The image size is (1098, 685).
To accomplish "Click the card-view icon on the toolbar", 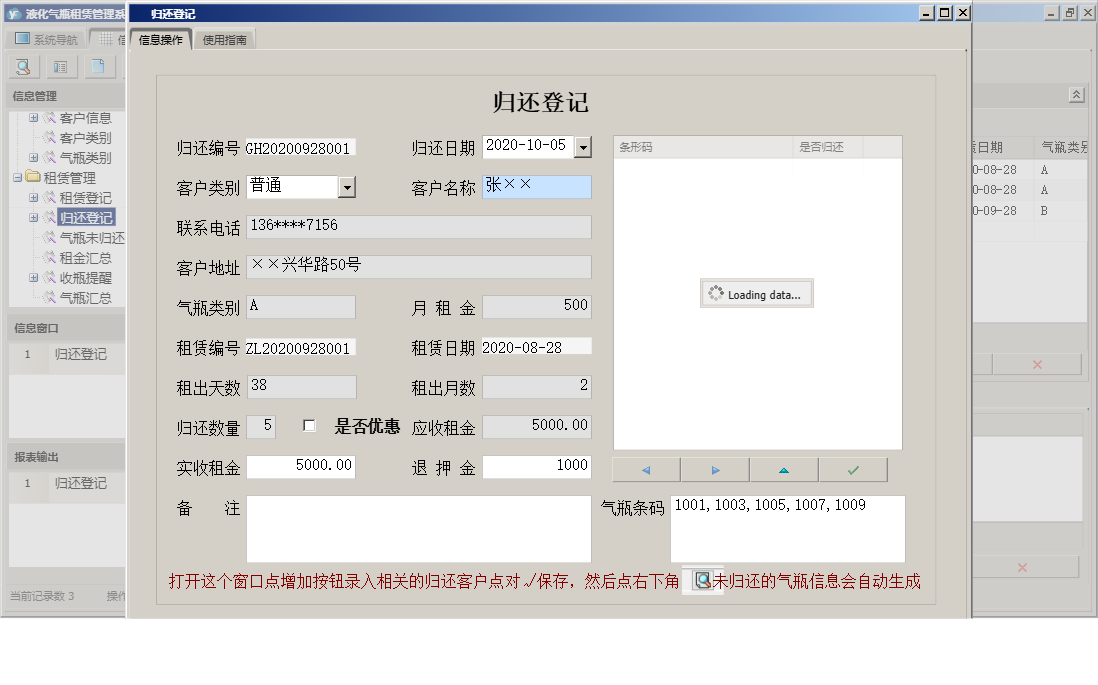I will pyautogui.click(x=60, y=66).
